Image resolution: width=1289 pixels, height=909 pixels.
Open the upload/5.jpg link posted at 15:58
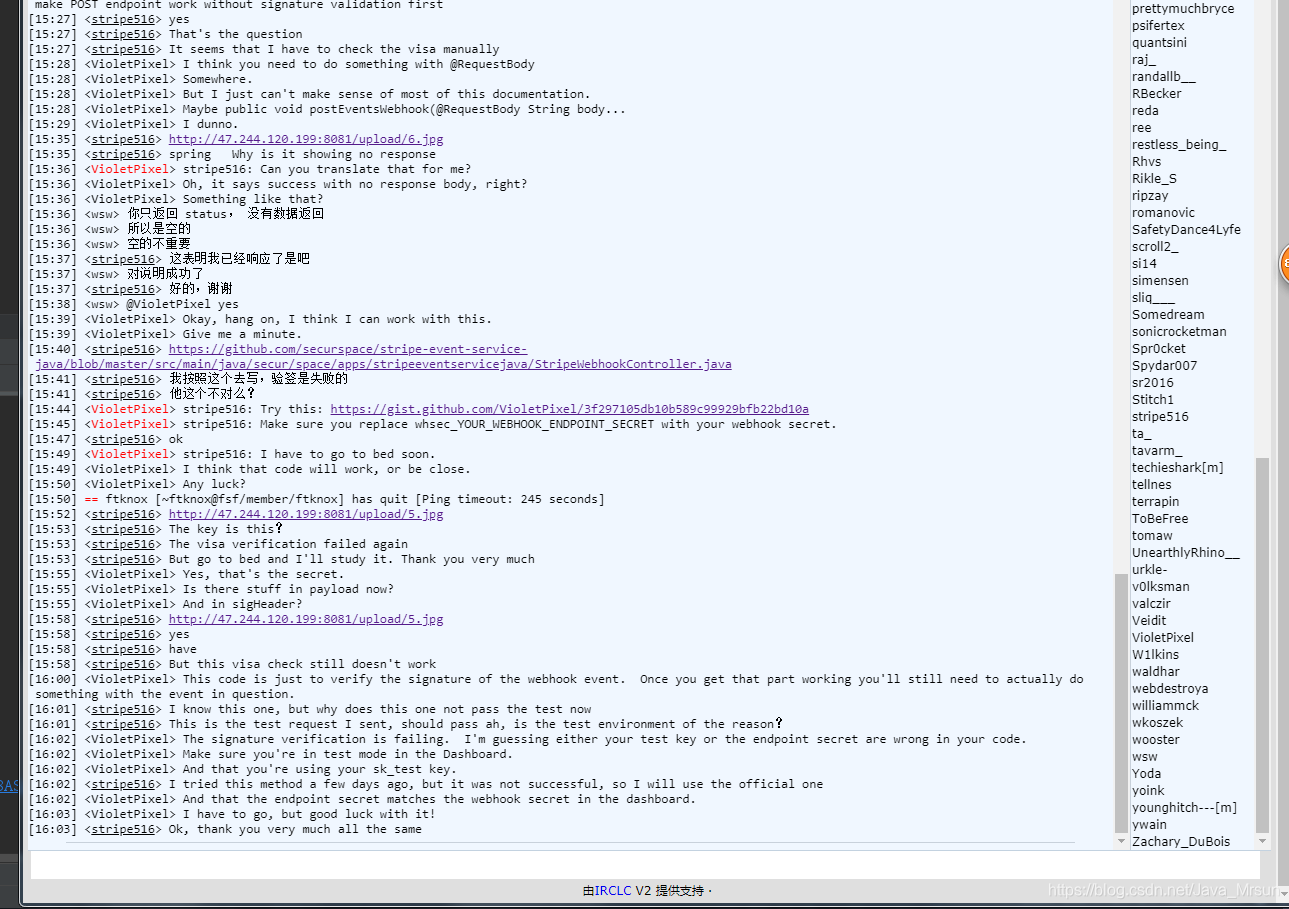point(306,619)
